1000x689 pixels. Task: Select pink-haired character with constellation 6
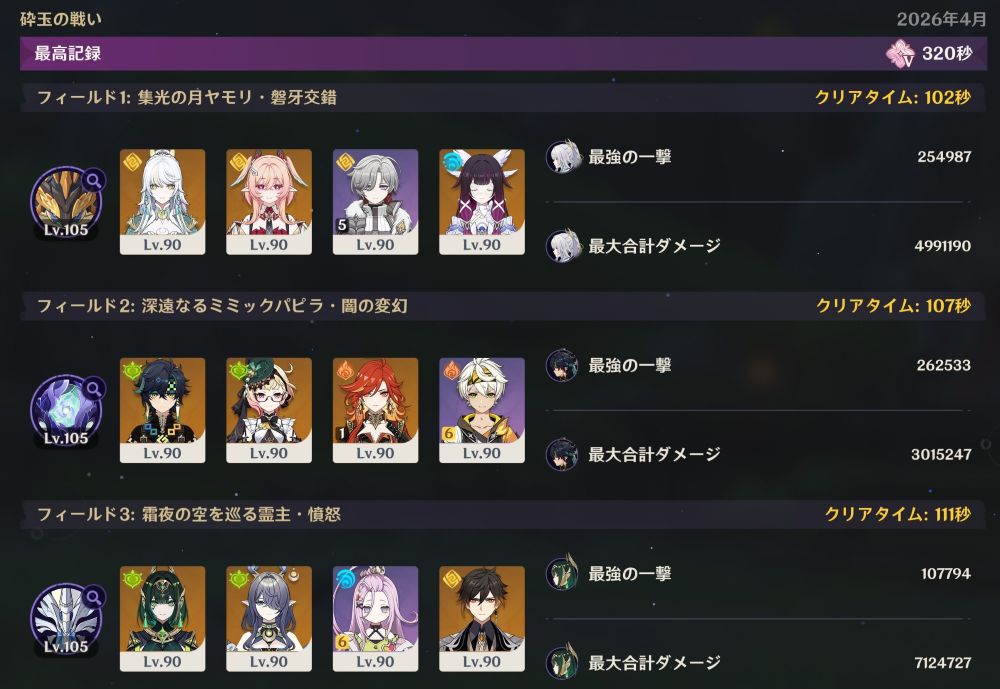click(x=376, y=619)
